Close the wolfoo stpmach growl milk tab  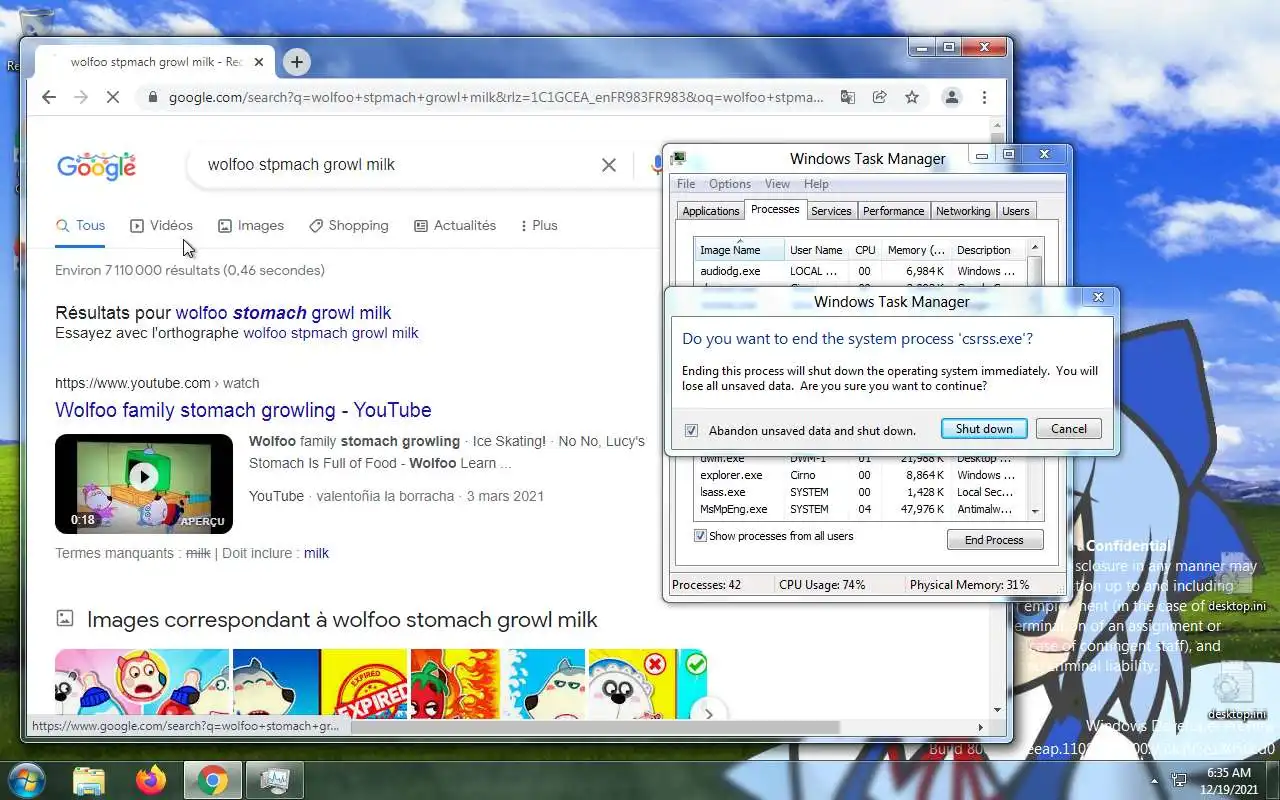click(x=259, y=62)
